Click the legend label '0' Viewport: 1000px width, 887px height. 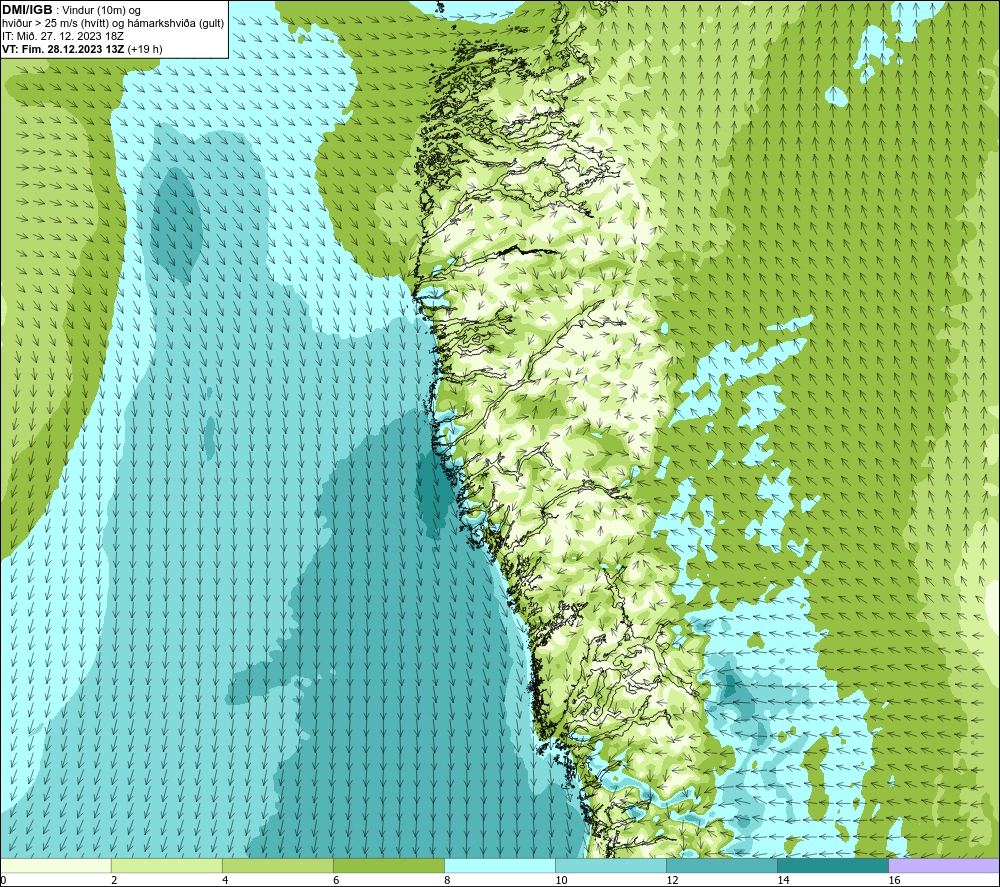click(3, 881)
